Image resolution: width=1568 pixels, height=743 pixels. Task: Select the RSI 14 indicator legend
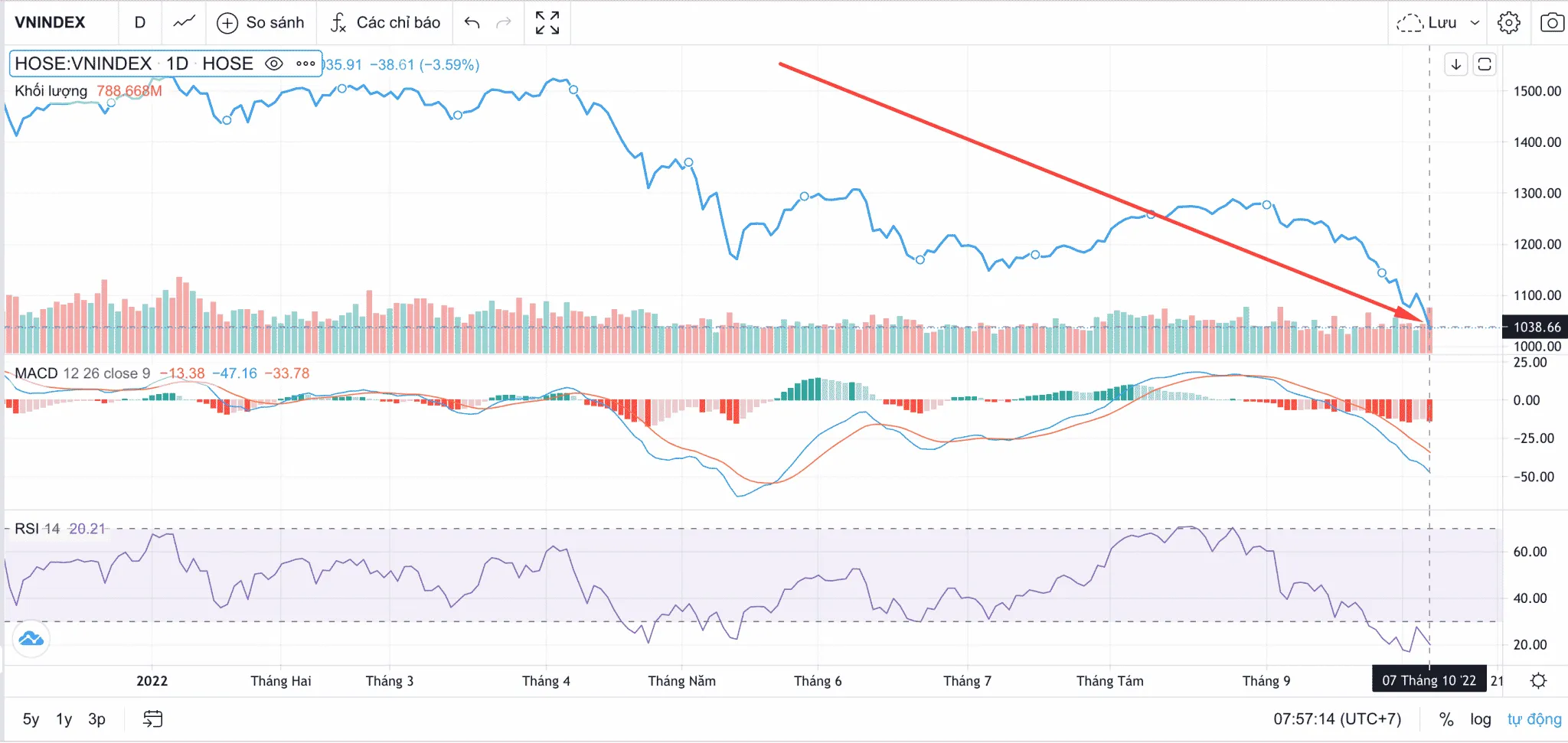(x=37, y=529)
